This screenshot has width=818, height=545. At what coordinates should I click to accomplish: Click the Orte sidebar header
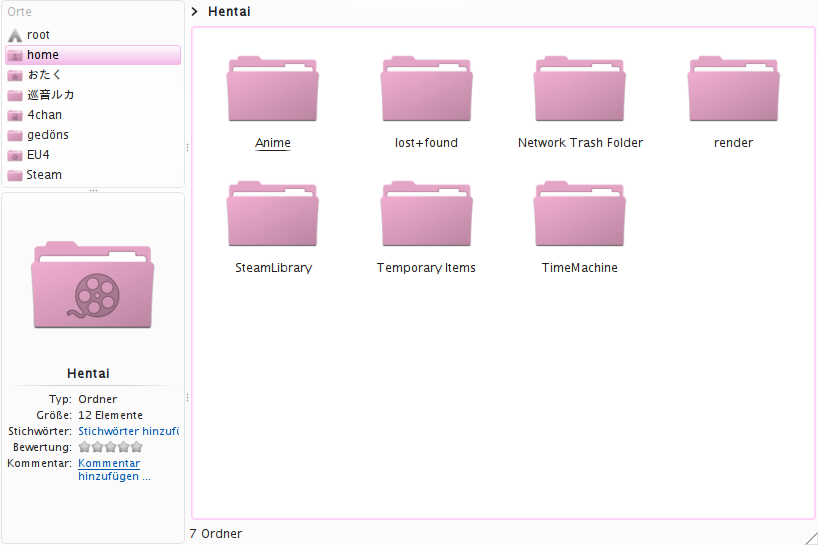point(19,11)
